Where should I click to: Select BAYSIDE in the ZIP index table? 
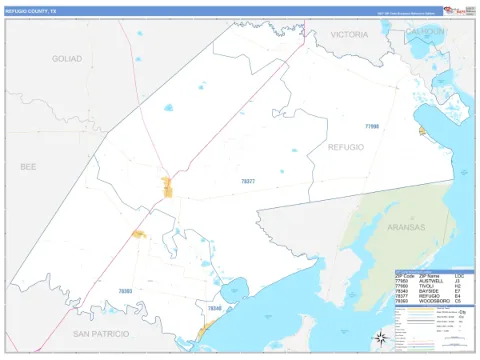pyautogui.click(x=429, y=291)
